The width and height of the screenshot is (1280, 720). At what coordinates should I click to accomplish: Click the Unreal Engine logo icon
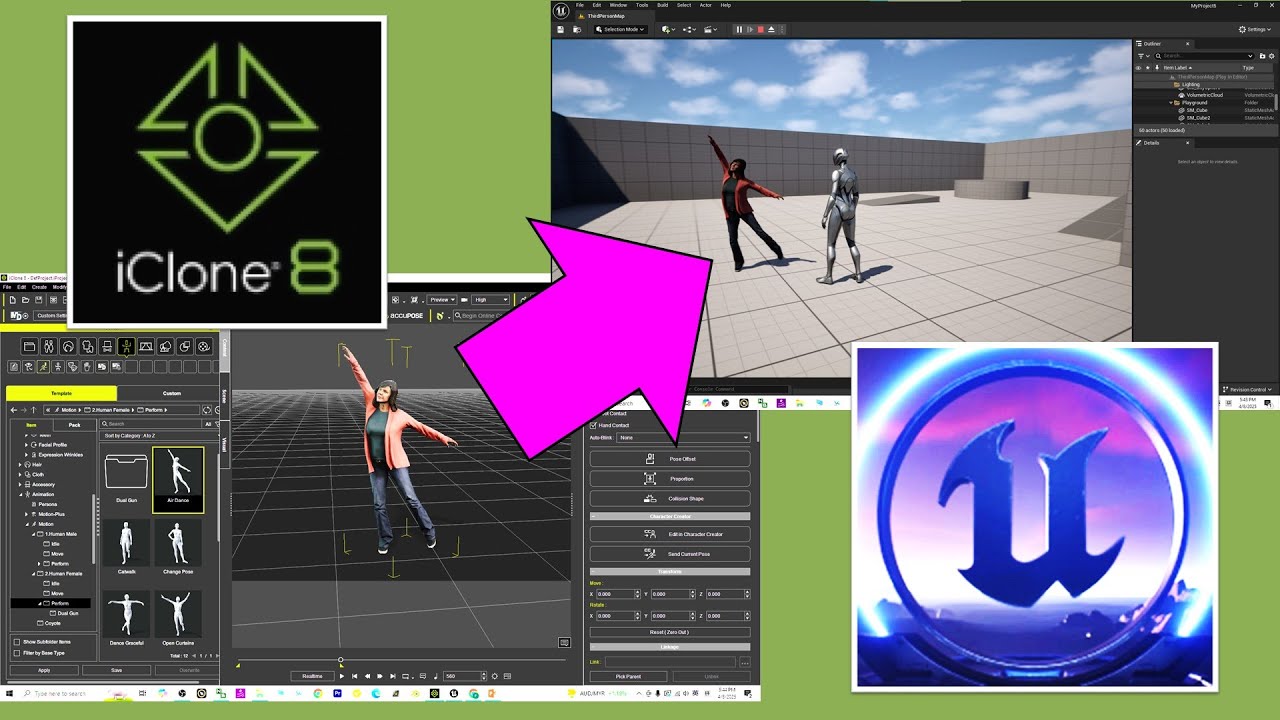click(x=561, y=11)
